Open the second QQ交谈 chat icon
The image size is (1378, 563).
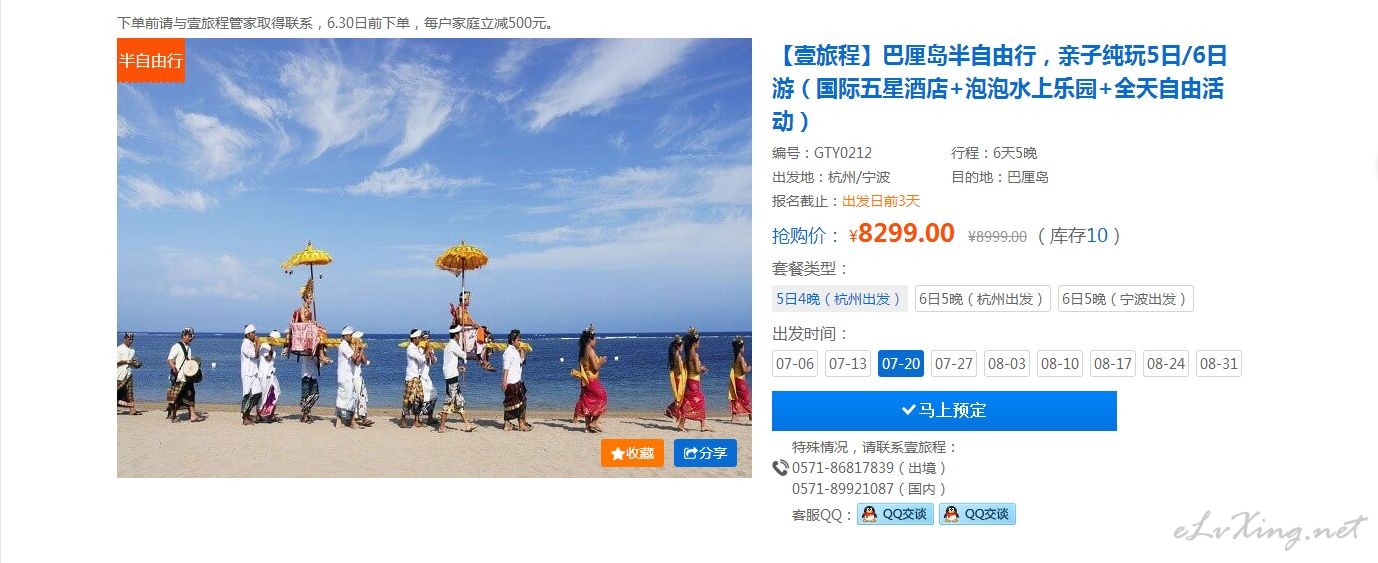click(977, 514)
